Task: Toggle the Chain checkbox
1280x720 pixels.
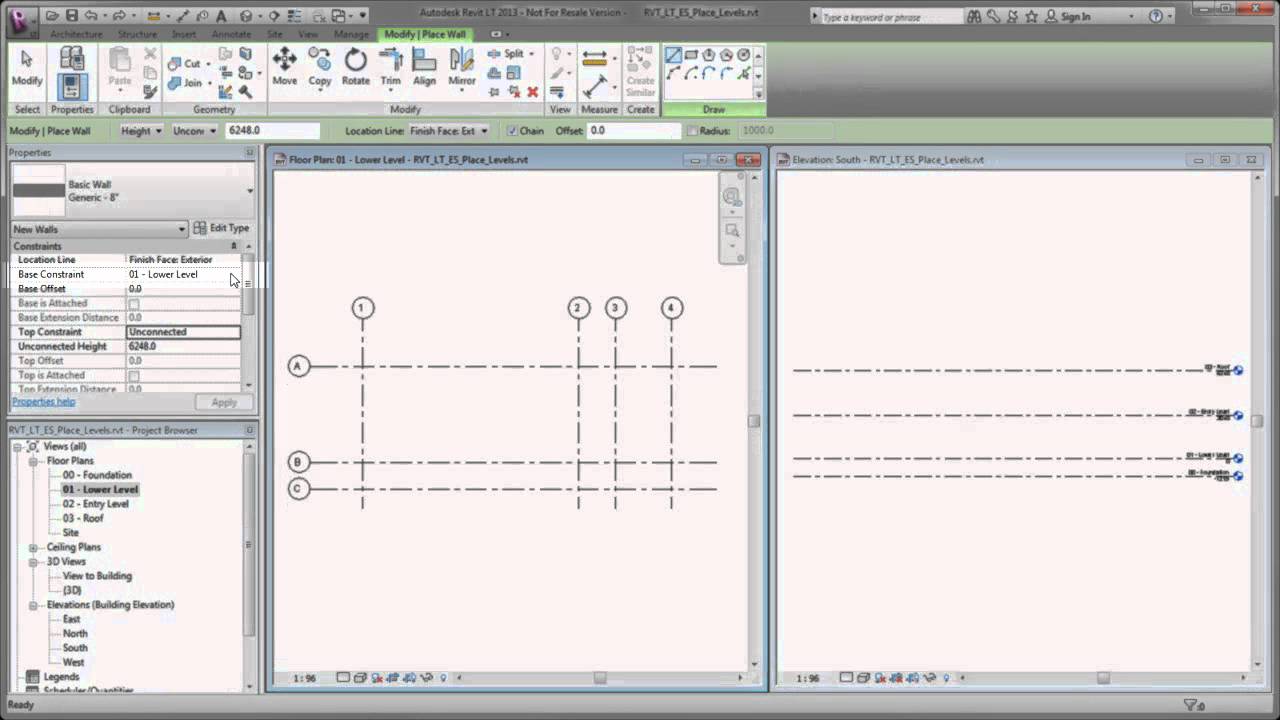Action: coord(512,131)
